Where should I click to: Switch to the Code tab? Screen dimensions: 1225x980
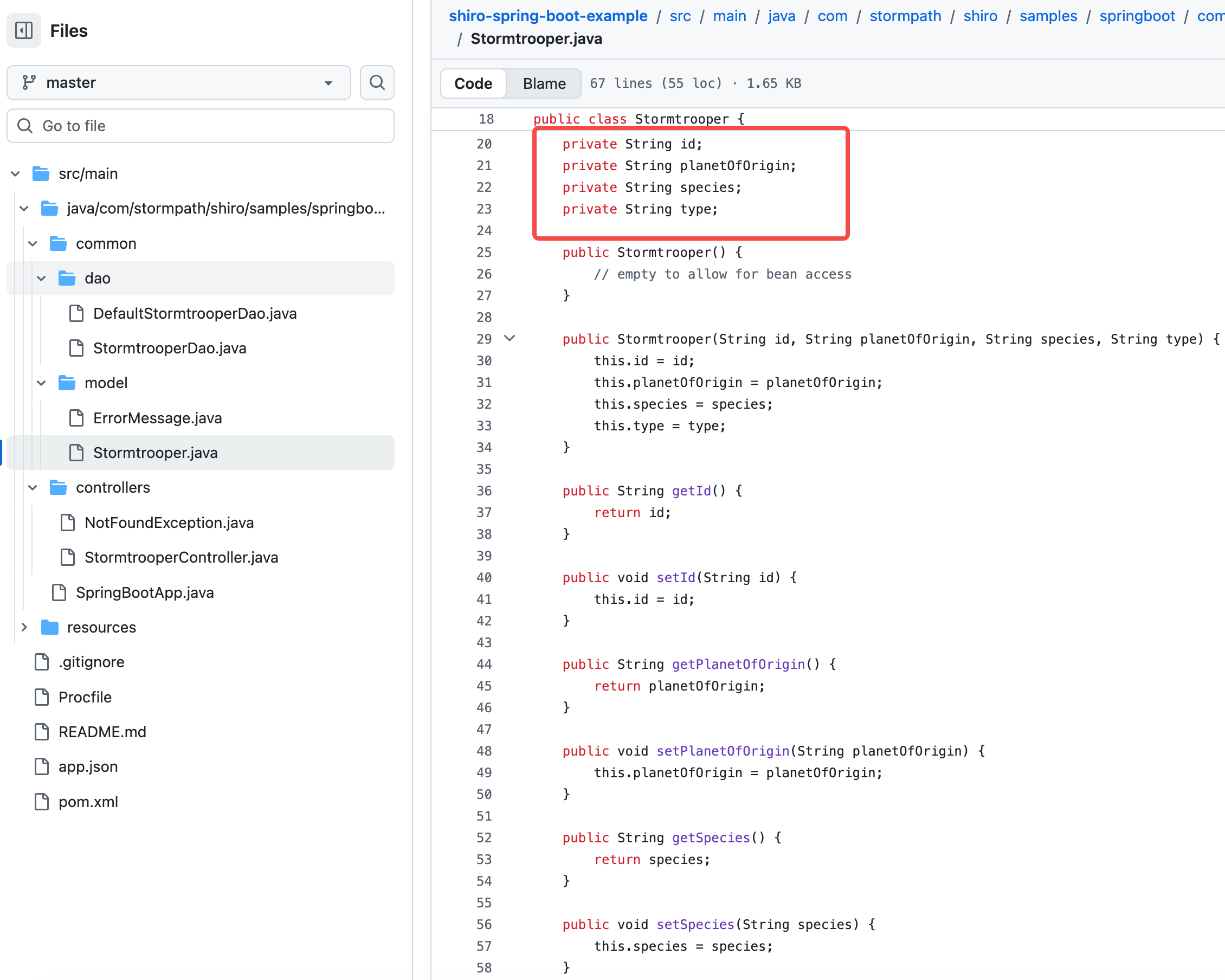point(473,83)
